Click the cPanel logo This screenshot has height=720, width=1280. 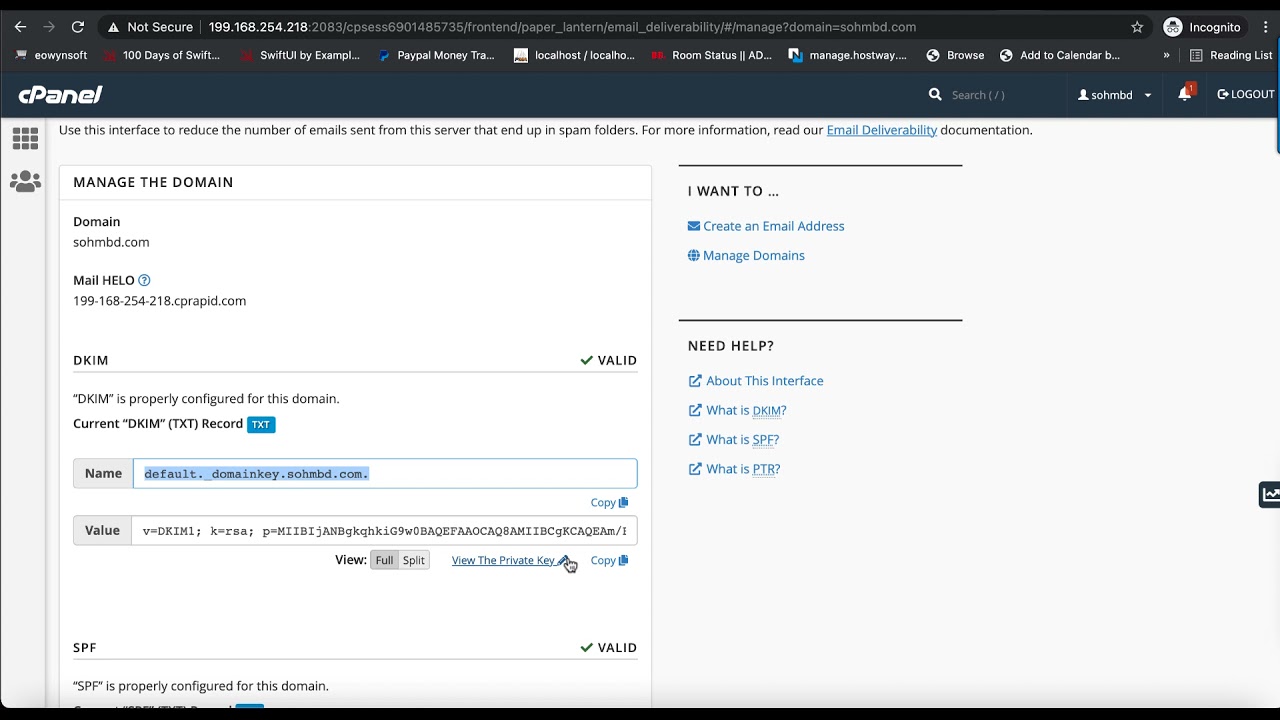tap(60, 95)
